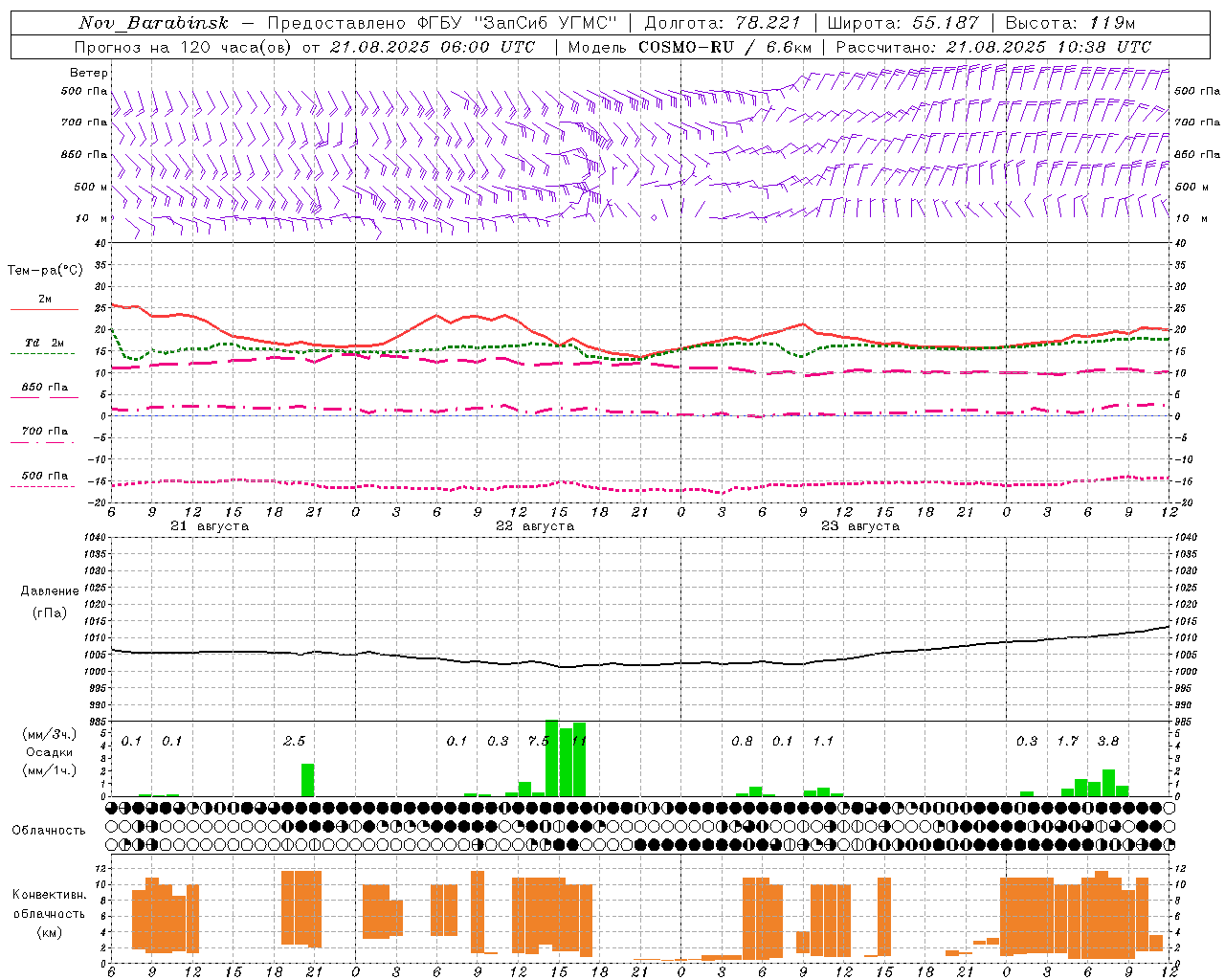This screenshot has height=980, width=1225.
Task: Click the "3.8" three-hour precipitation value
Action: pyautogui.click(x=1108, y=741)
